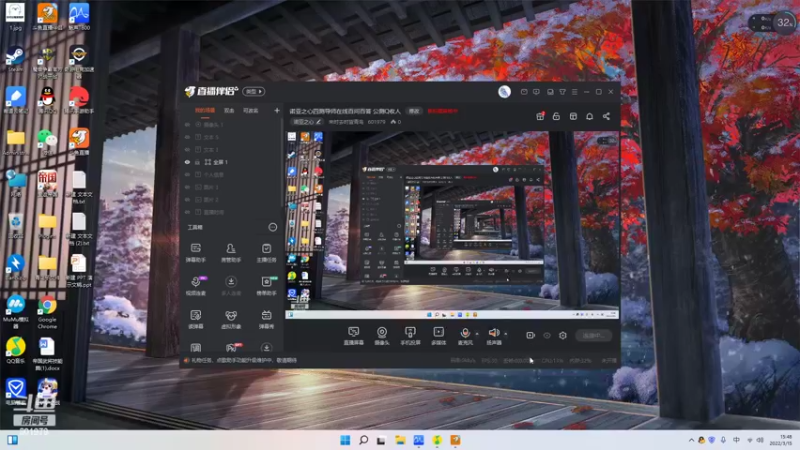The width and height of the screenshot is (800, 450).
Task: Click the share icon in room header
Action: click(x=606, y=116)
